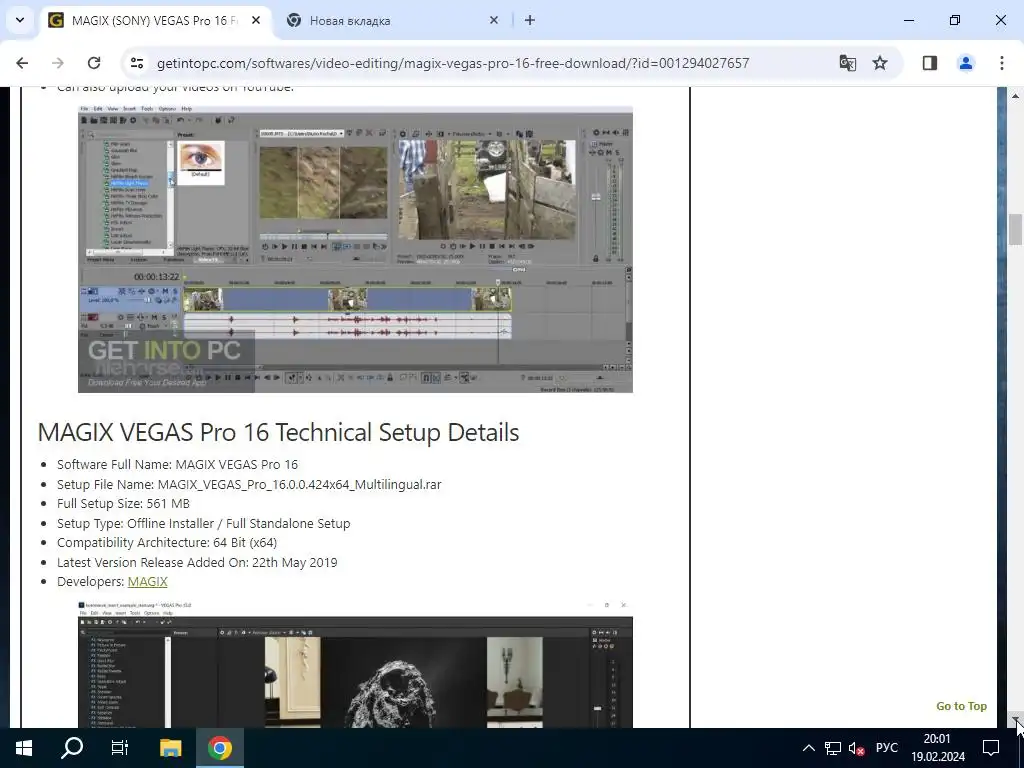Click the address bar URL
1024x768 pixels.
pyautogui.click(x=453, y=63)
